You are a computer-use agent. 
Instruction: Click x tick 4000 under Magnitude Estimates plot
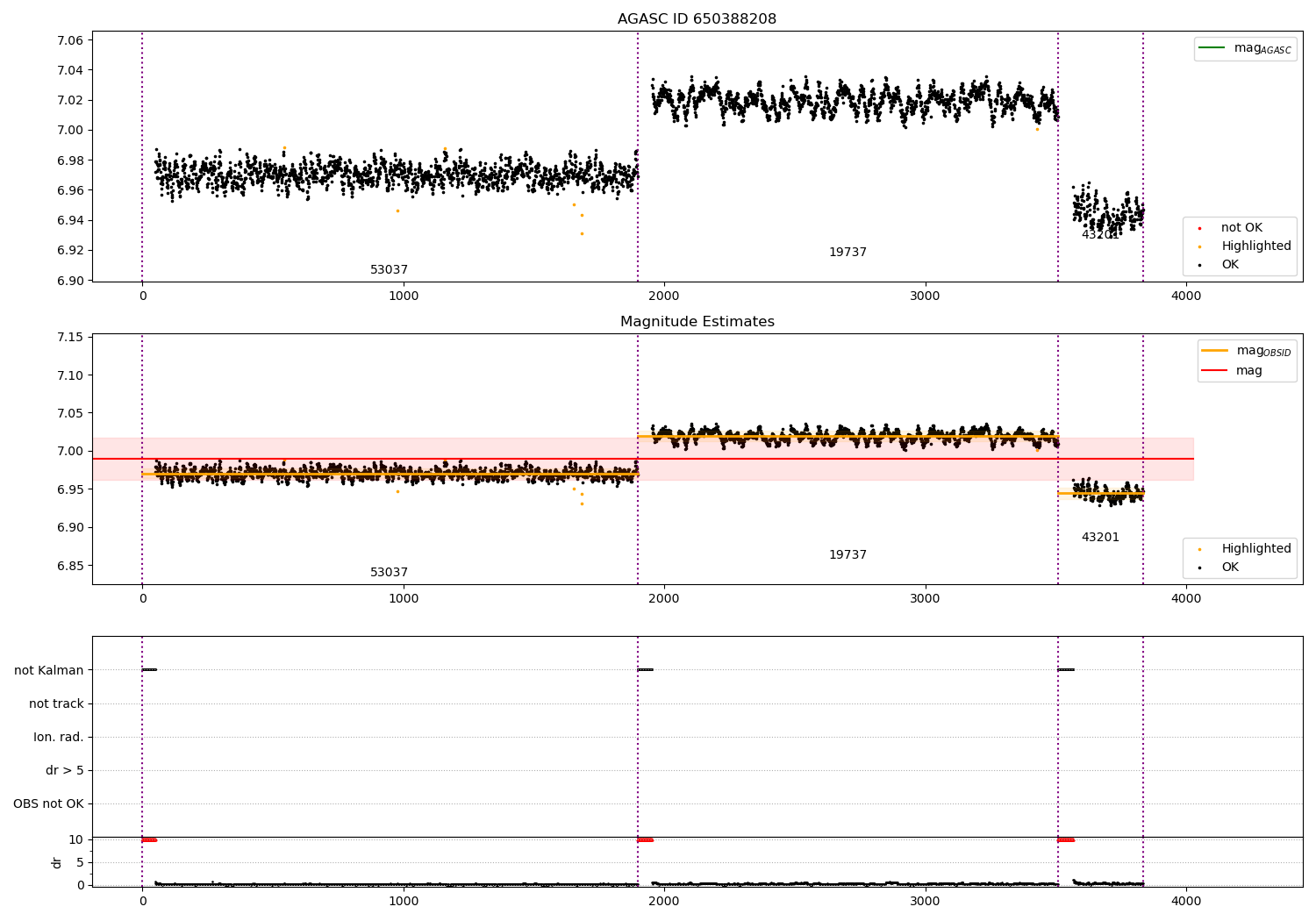(1186, 598)
